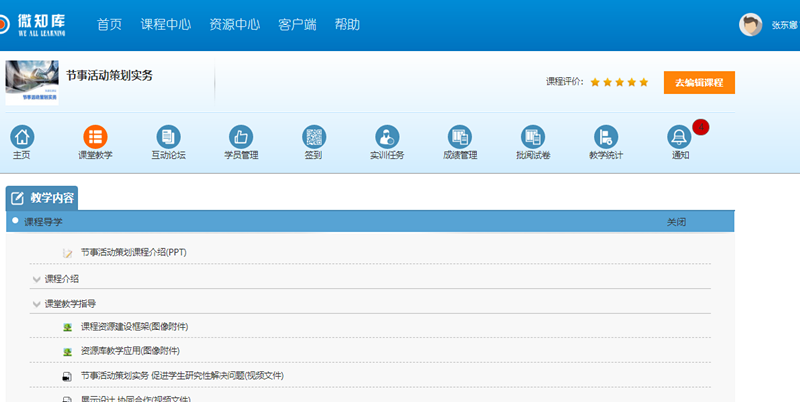Open the 成绩管理 icon
This screenshot has width=800, height=402.
(x=460, y=137)
